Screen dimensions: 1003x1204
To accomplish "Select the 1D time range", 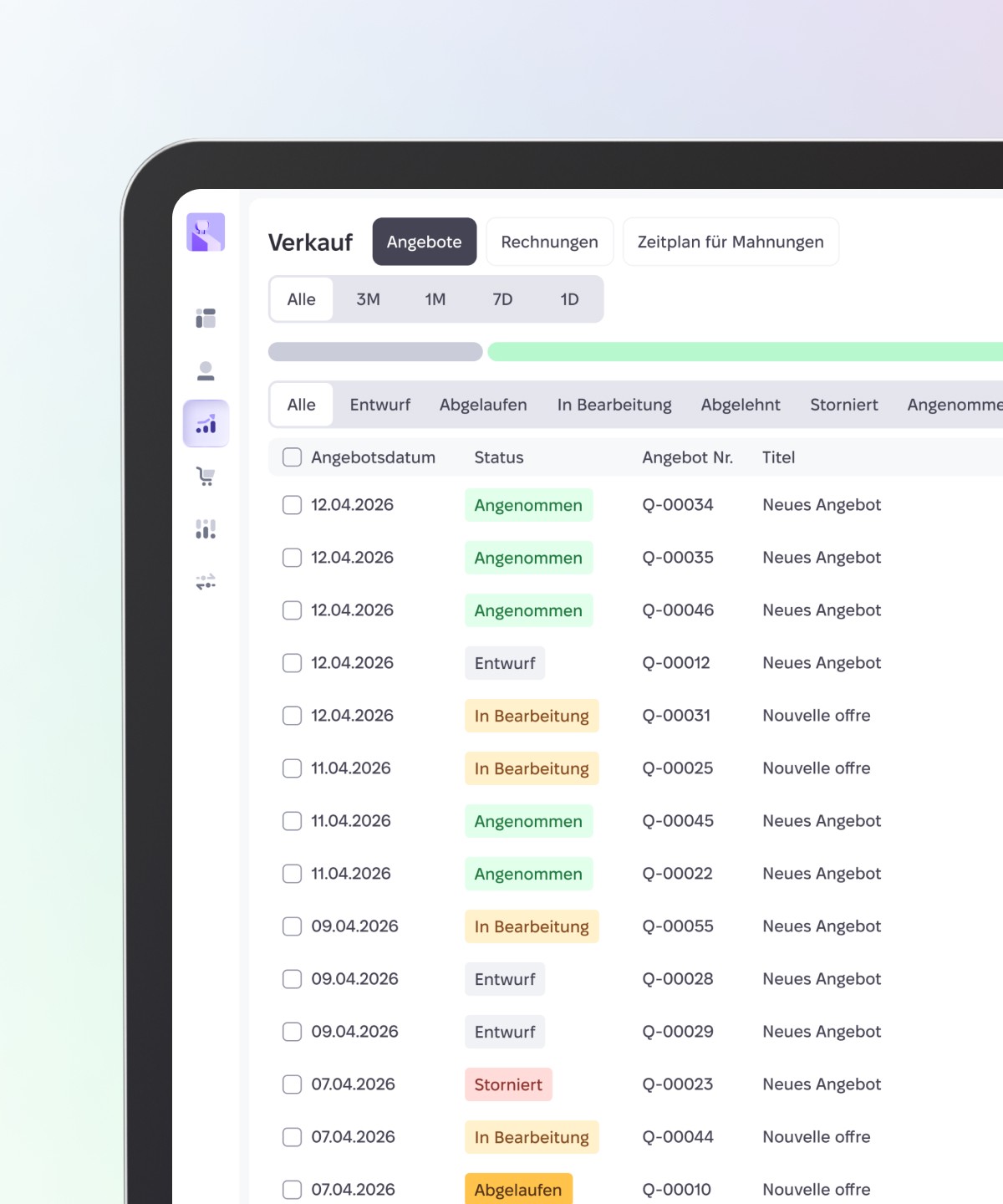I will click(570, 299).
